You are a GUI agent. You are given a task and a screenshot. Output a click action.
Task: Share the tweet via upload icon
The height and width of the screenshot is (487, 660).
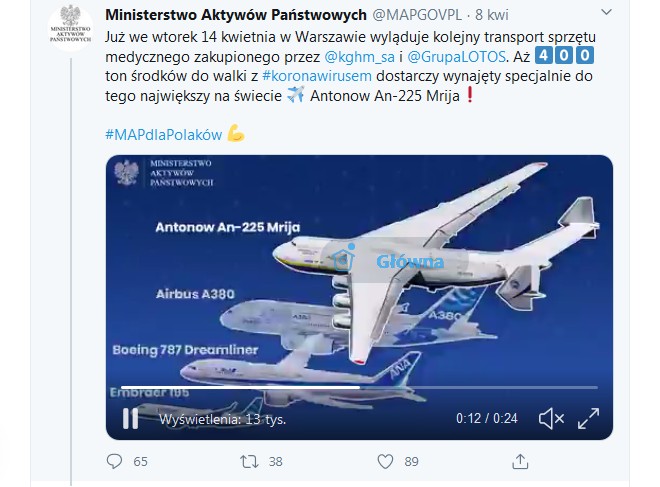(x=520, y=461)
